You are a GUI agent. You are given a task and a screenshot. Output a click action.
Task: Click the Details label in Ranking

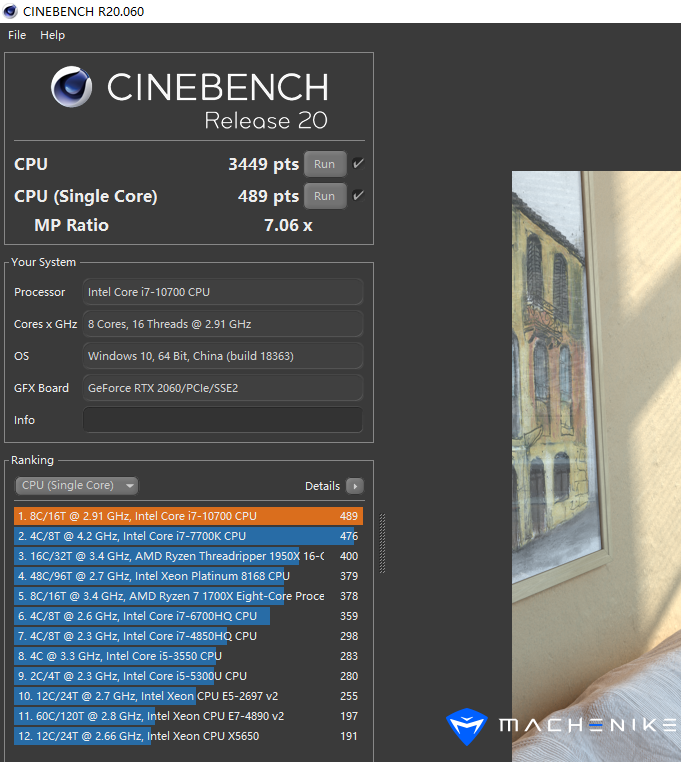coord(322,486)
